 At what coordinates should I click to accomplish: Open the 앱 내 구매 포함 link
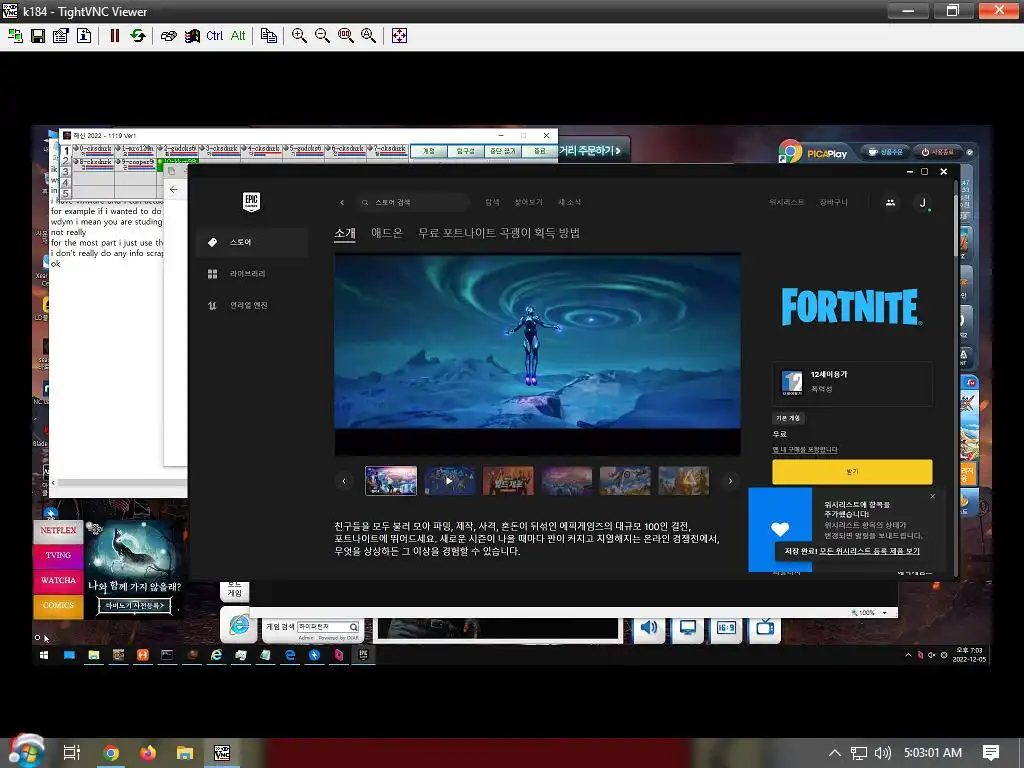pyautogui.click(x=805, y=450)
